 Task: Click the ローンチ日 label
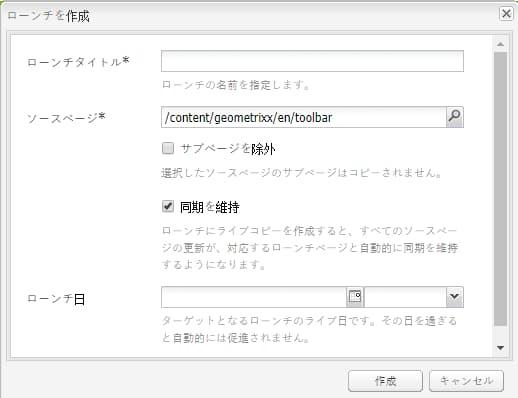coord(56,299)
